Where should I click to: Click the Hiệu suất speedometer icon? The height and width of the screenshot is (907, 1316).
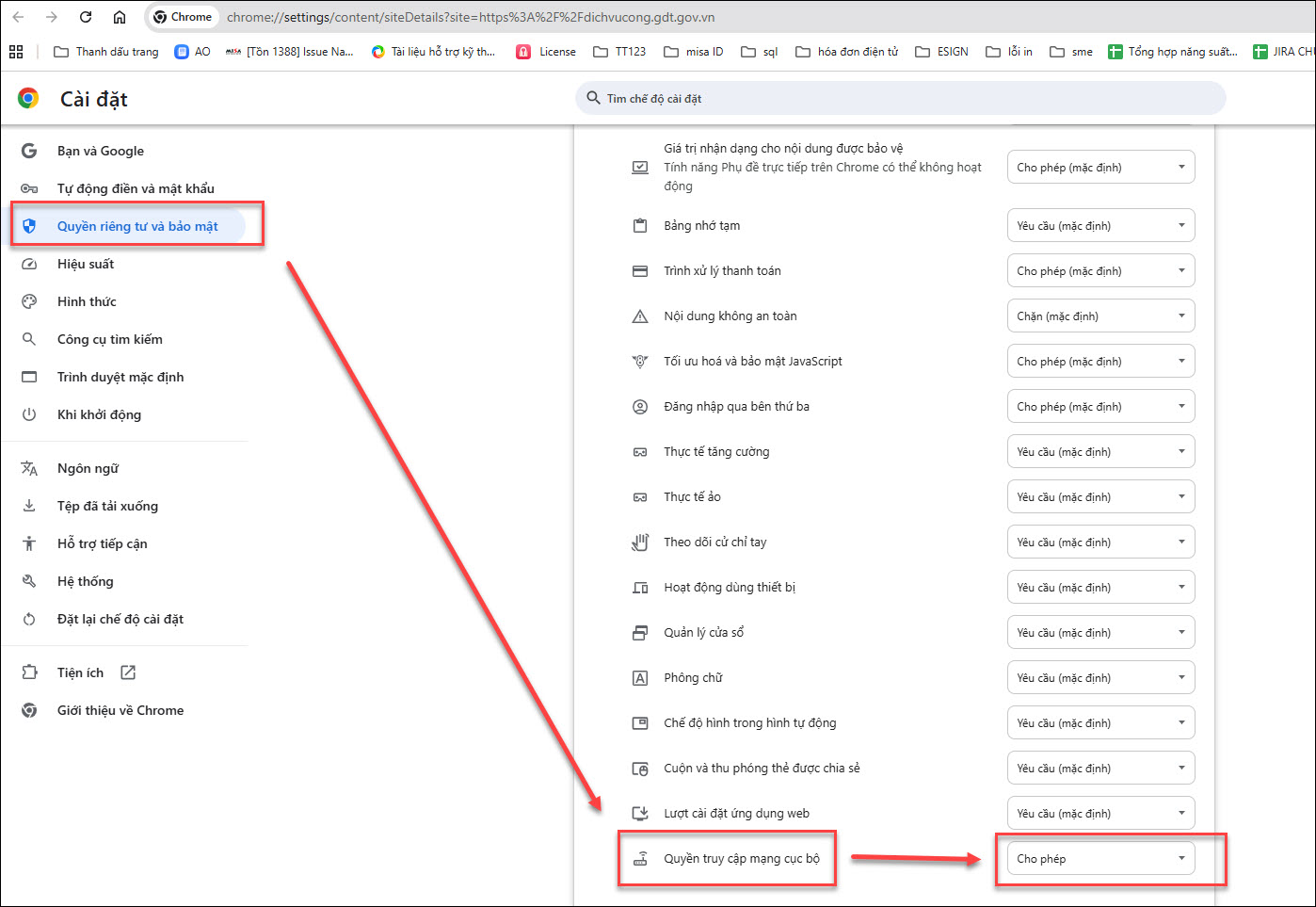[29, 264]
